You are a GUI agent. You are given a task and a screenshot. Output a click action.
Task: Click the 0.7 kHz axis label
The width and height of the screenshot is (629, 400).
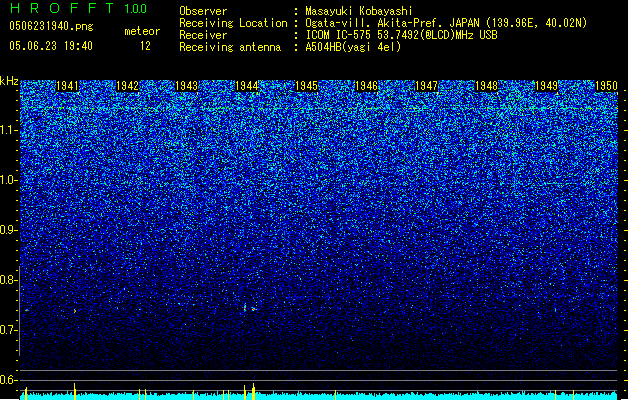9,330
